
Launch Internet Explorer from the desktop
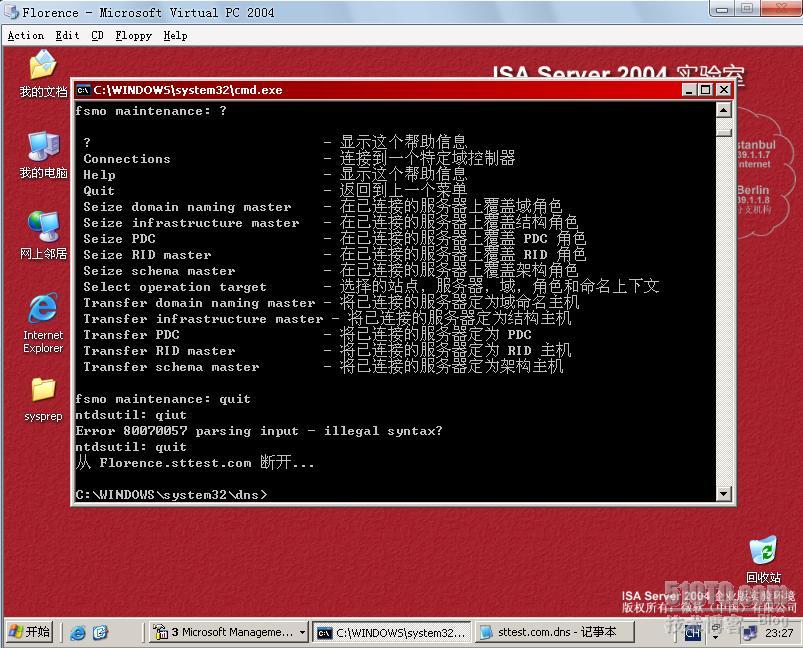(43, 323)
